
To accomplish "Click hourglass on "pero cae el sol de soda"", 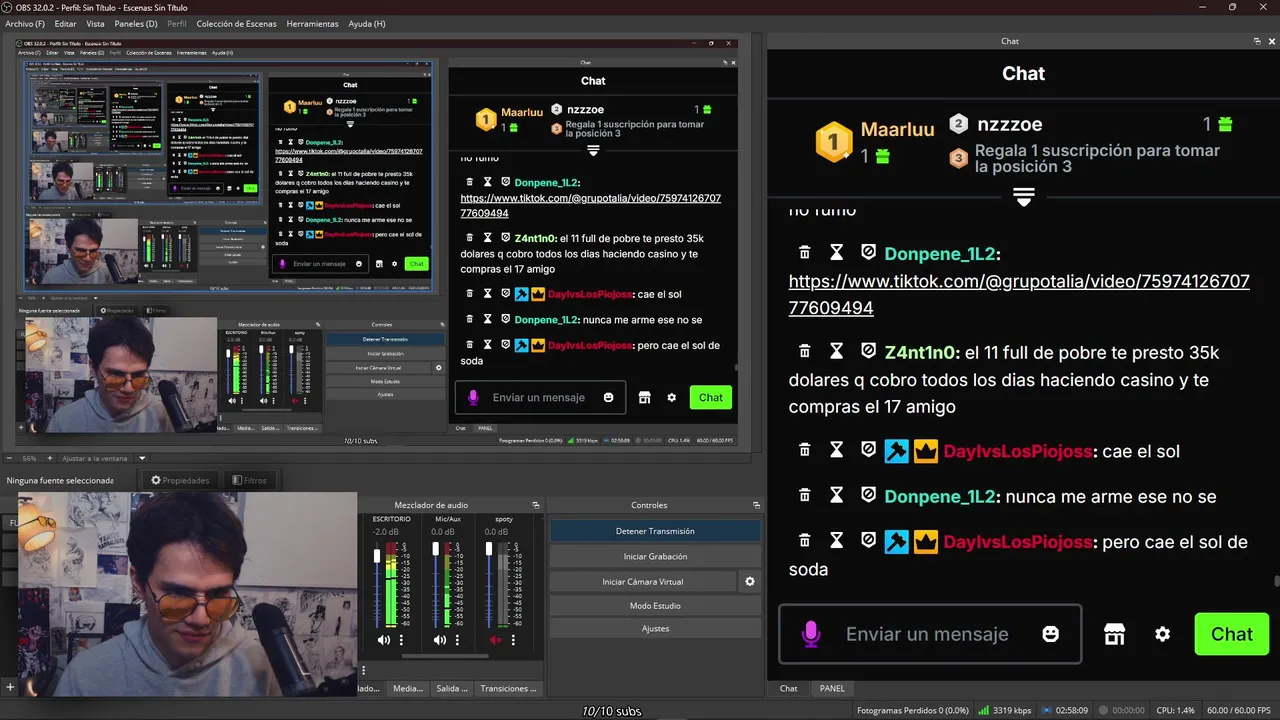I will [837, 541].
